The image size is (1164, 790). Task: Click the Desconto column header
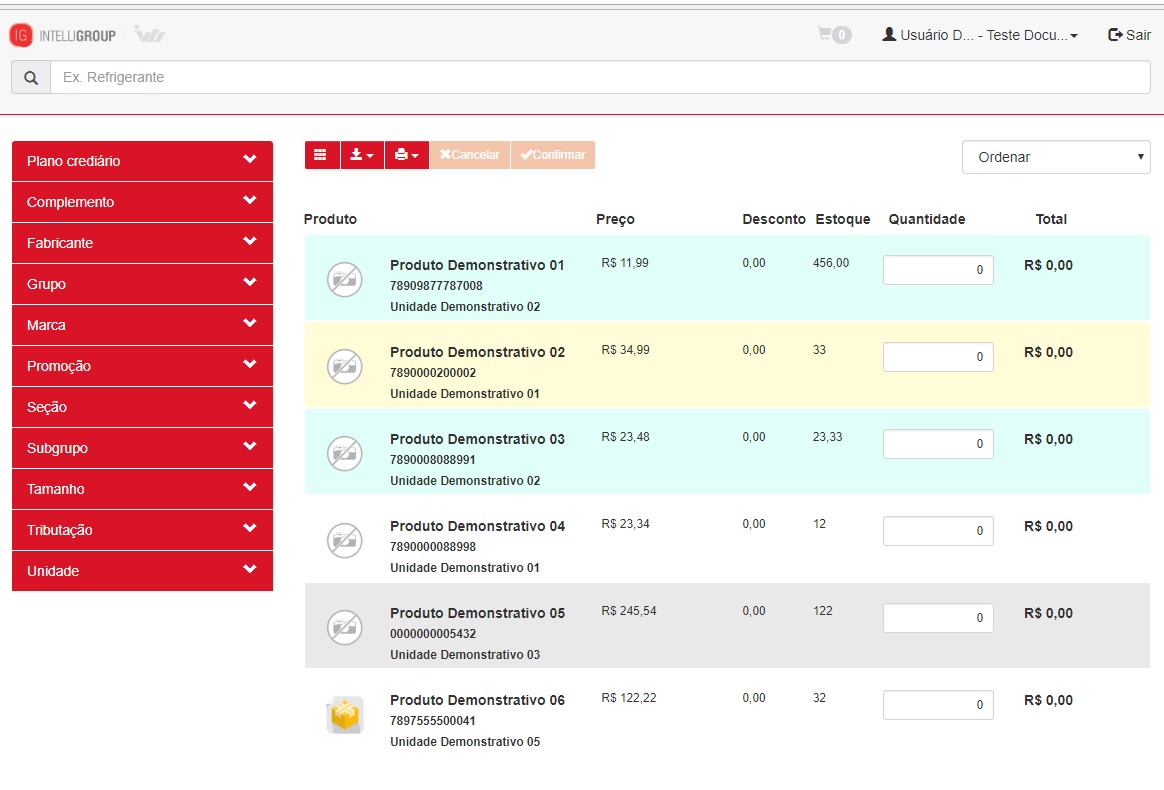pos(774,219)
